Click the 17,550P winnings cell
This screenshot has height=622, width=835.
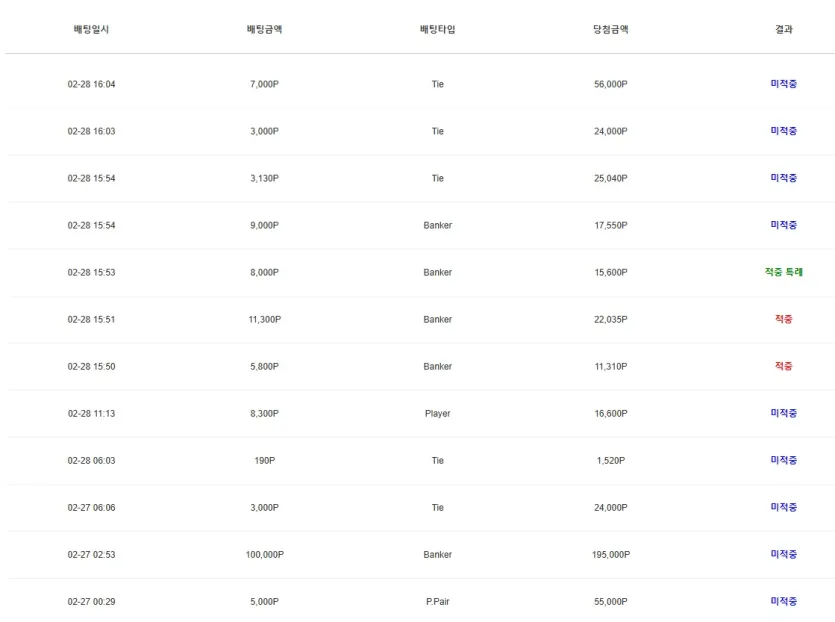611,225
